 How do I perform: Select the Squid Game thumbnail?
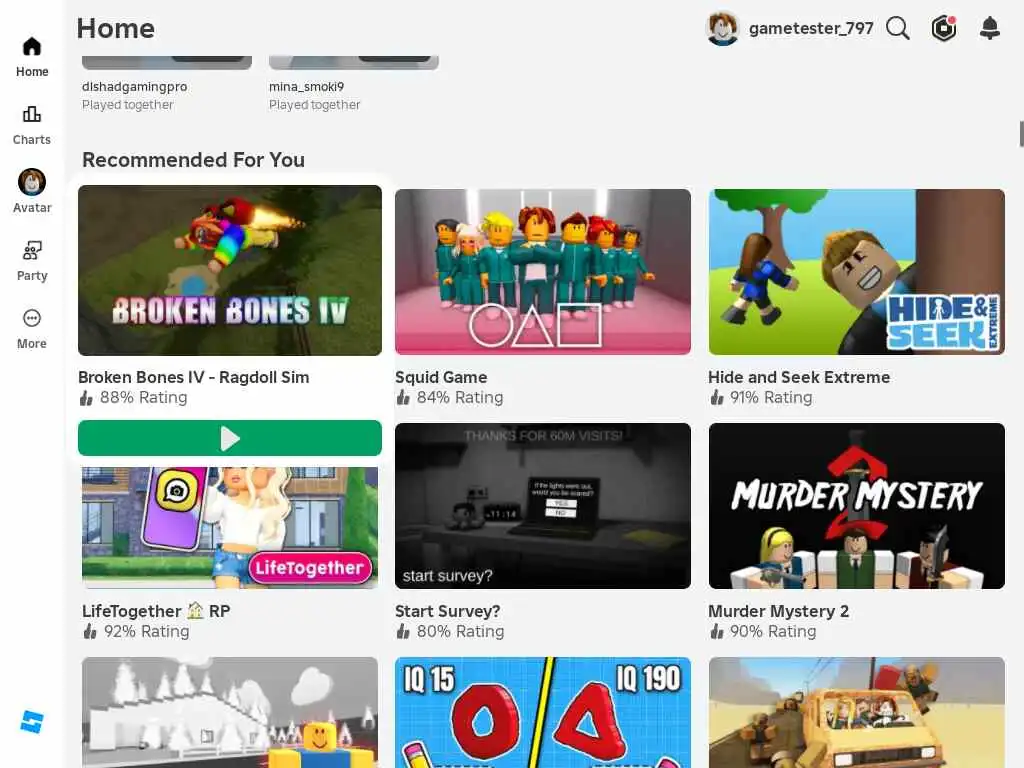tap(543, 272)
